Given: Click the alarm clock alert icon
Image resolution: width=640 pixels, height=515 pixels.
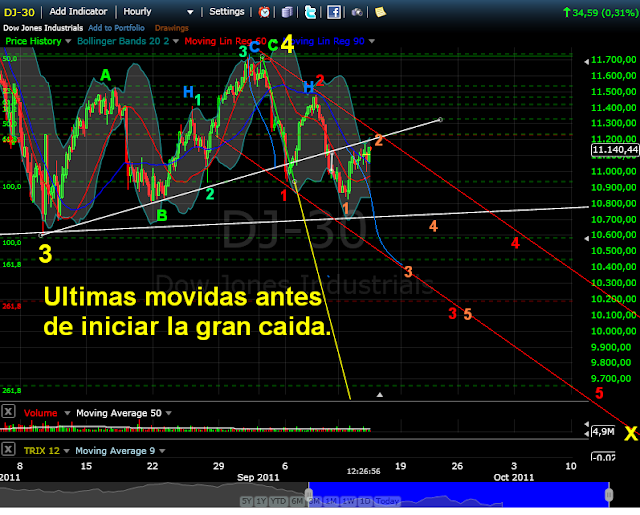Looking at the screenshot, I should (x=264, y=12).
